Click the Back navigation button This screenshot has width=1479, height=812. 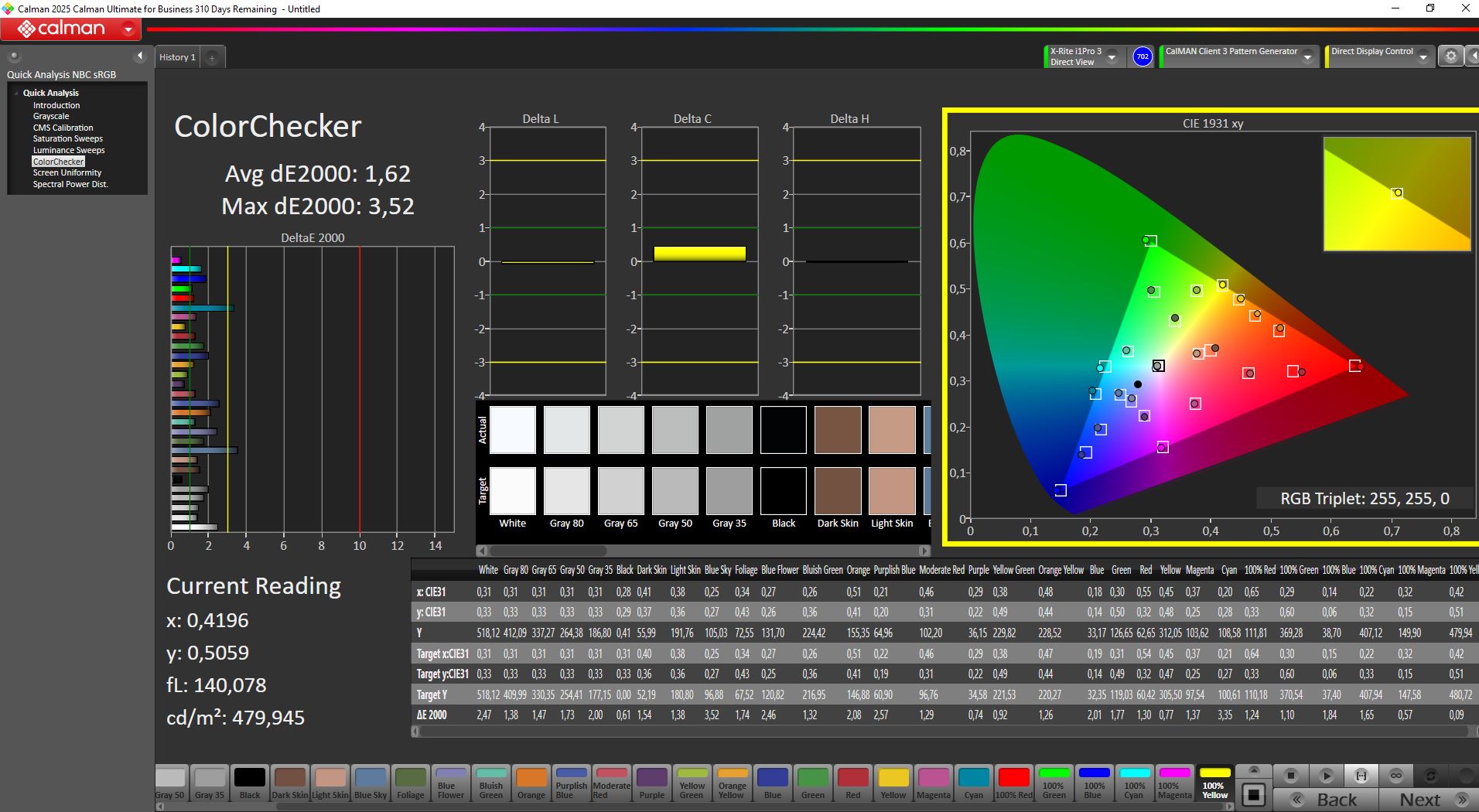[1326, 800]
